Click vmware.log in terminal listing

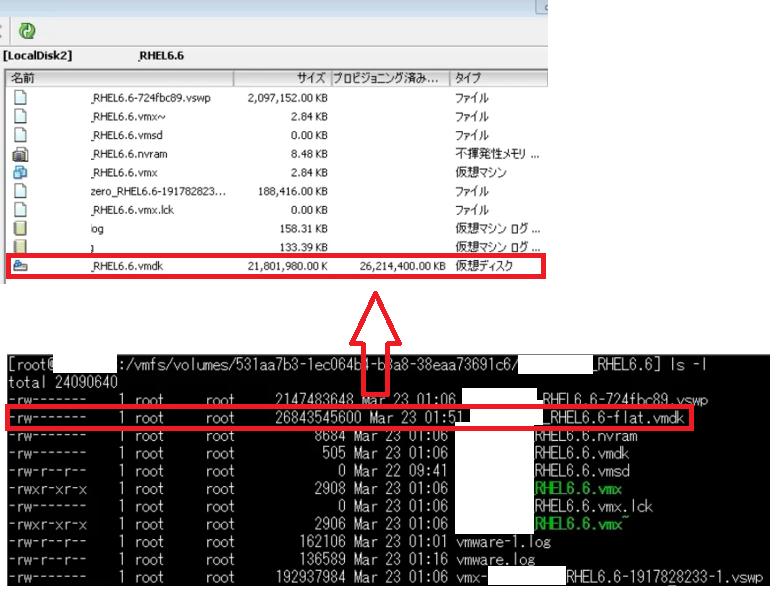click(x=495, y=560)
